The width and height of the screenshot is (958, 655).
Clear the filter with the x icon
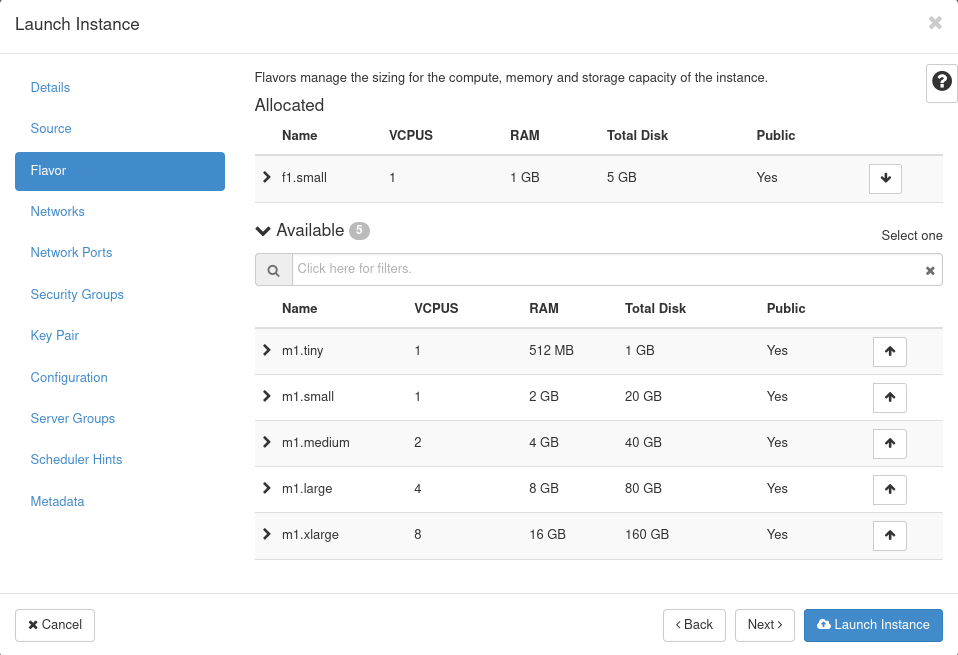930,271
